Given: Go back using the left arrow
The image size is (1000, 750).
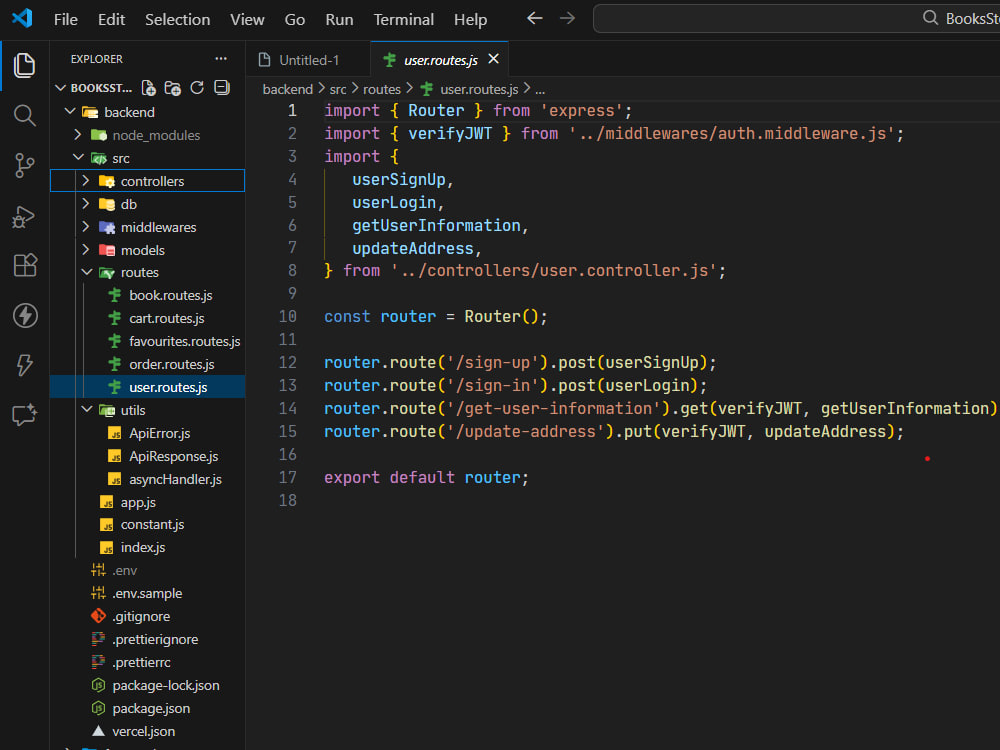Looking at the screenshot, I should [x=534, y=18].
